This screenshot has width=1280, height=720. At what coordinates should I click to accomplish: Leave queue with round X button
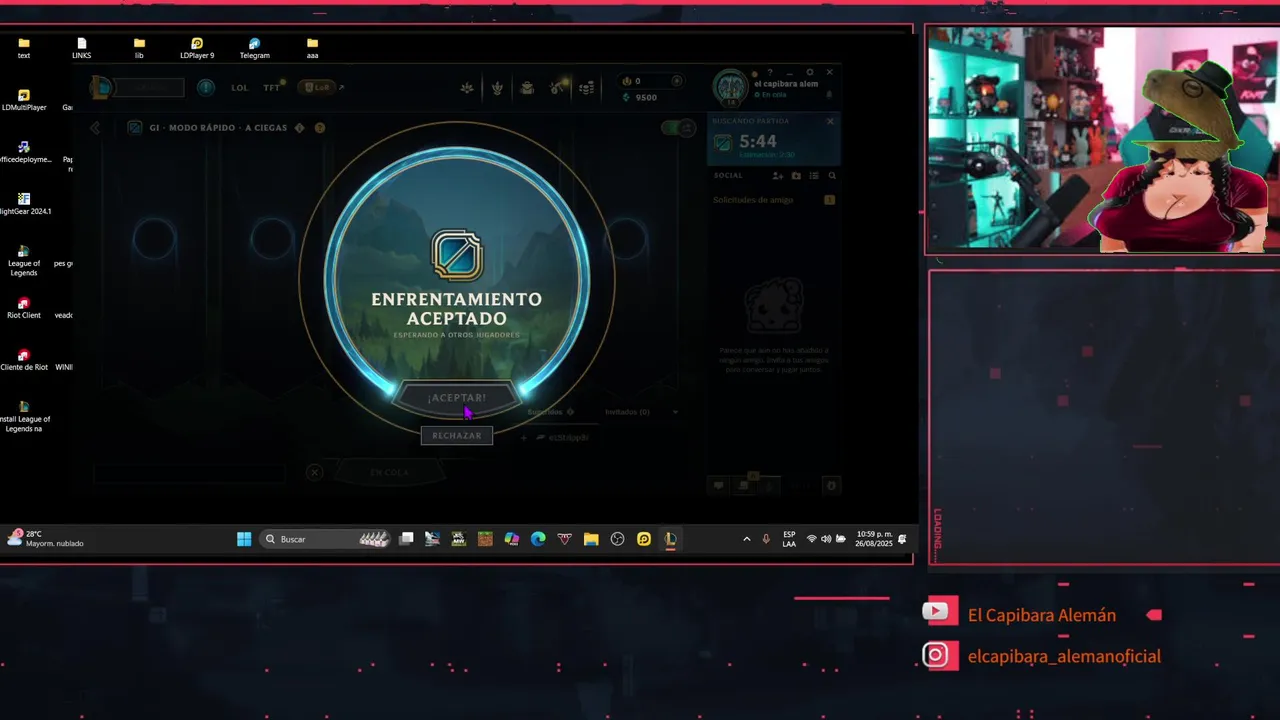tap(314, 472)
